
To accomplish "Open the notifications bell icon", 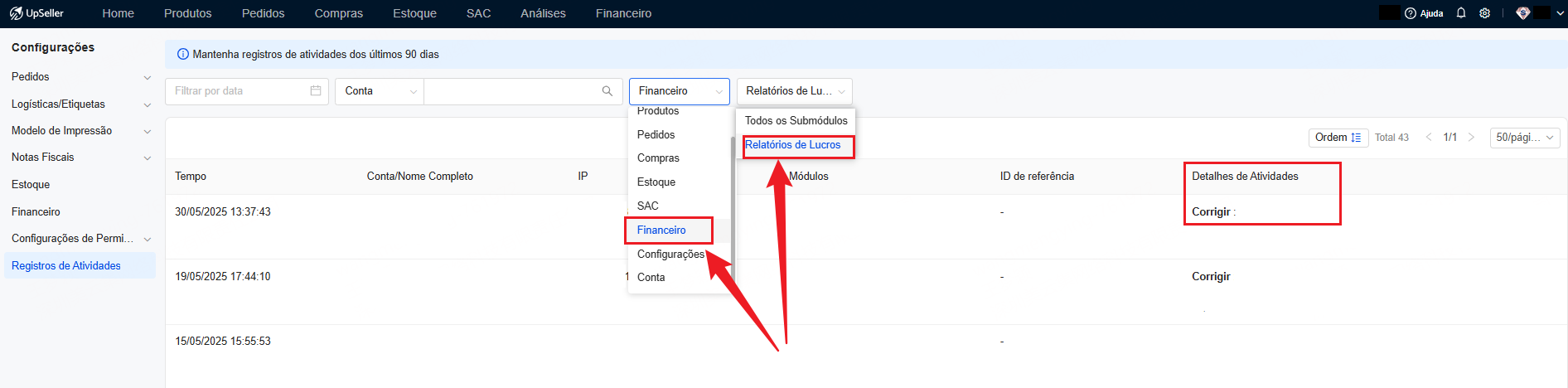I will point(1461,13).
